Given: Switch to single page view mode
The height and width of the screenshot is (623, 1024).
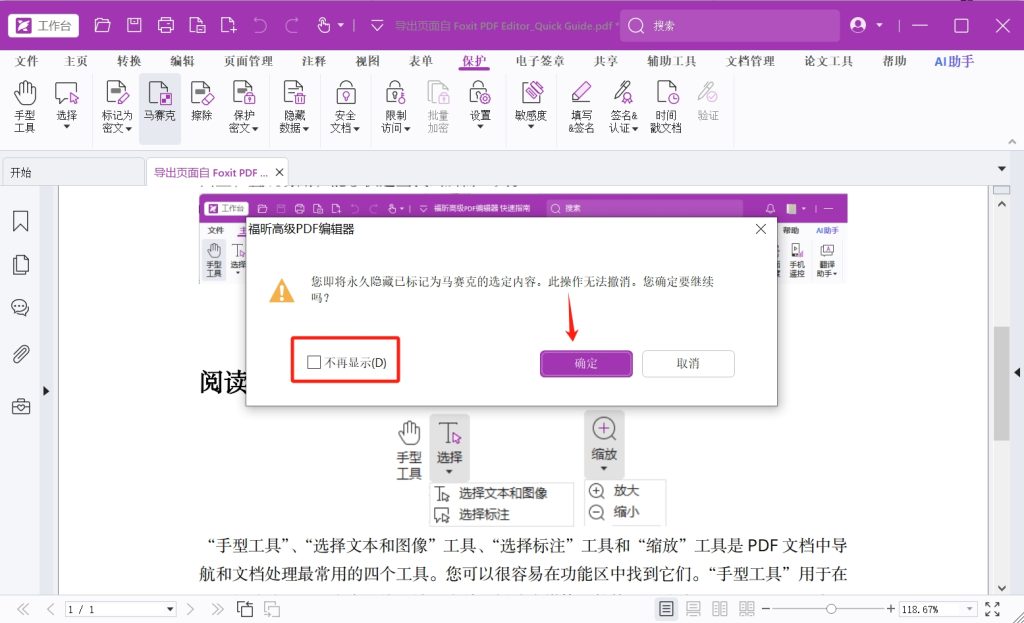Looking at the screenshot, I should coord(667,609).
